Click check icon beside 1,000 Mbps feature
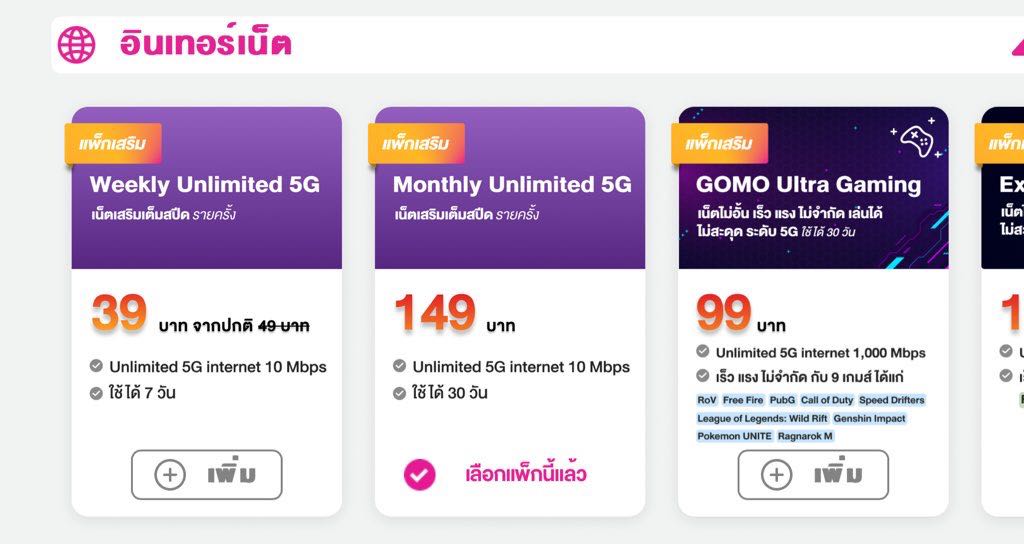Screen dimensions: 1024x544 [x=703, y=352]
